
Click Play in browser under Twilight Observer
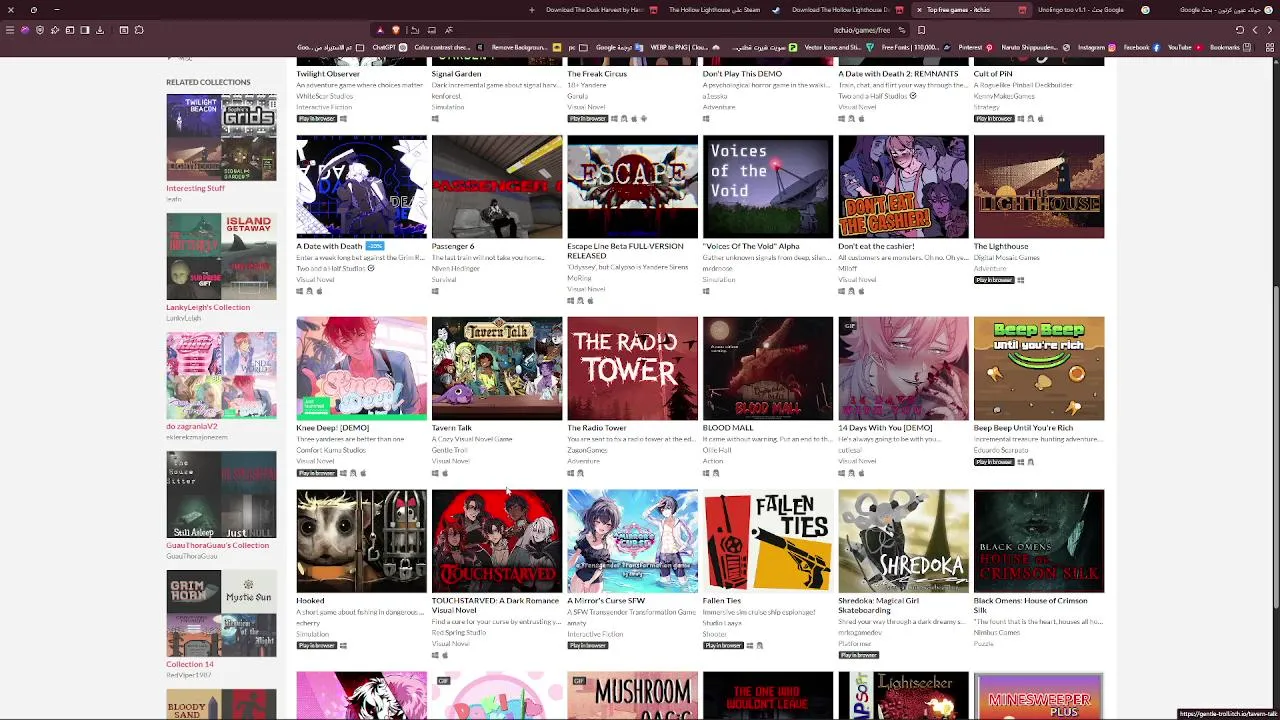point(316,119)
